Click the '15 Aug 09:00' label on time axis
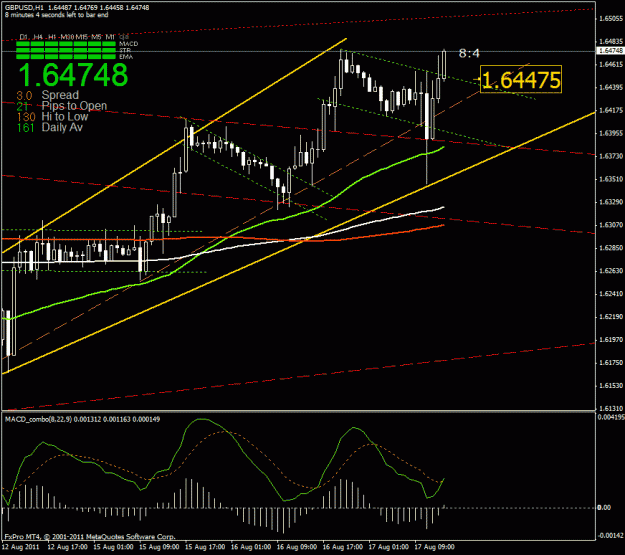The image size is (625, 555). [159, 547]
